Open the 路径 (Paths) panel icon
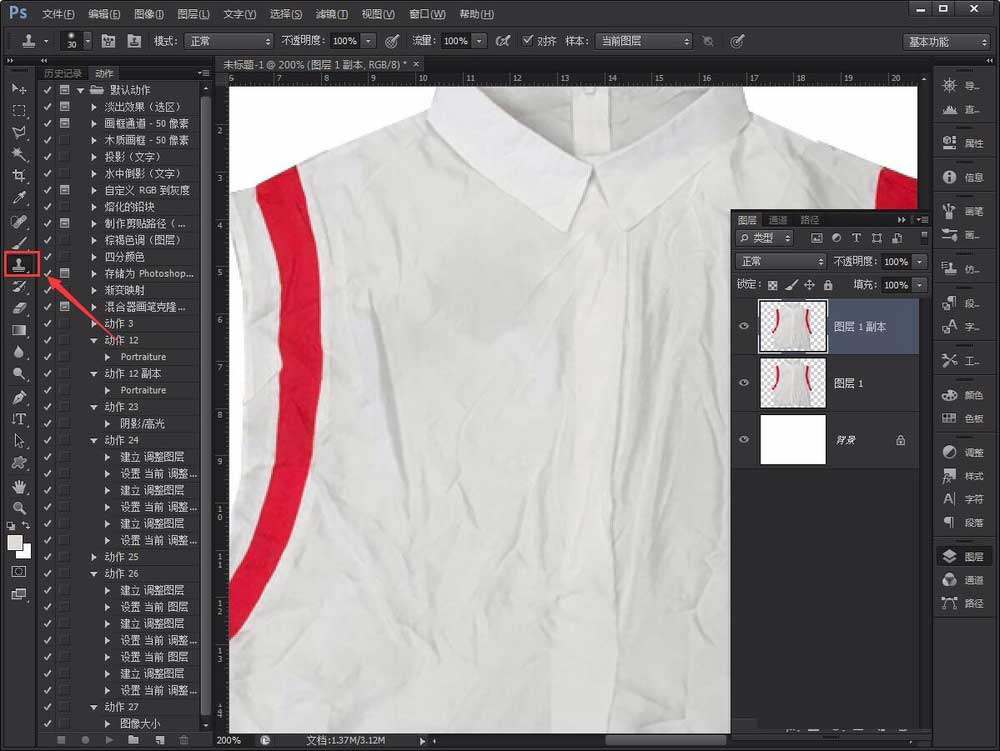The width and height of the screenshot is (1000, 751). [x=948, y=603]
